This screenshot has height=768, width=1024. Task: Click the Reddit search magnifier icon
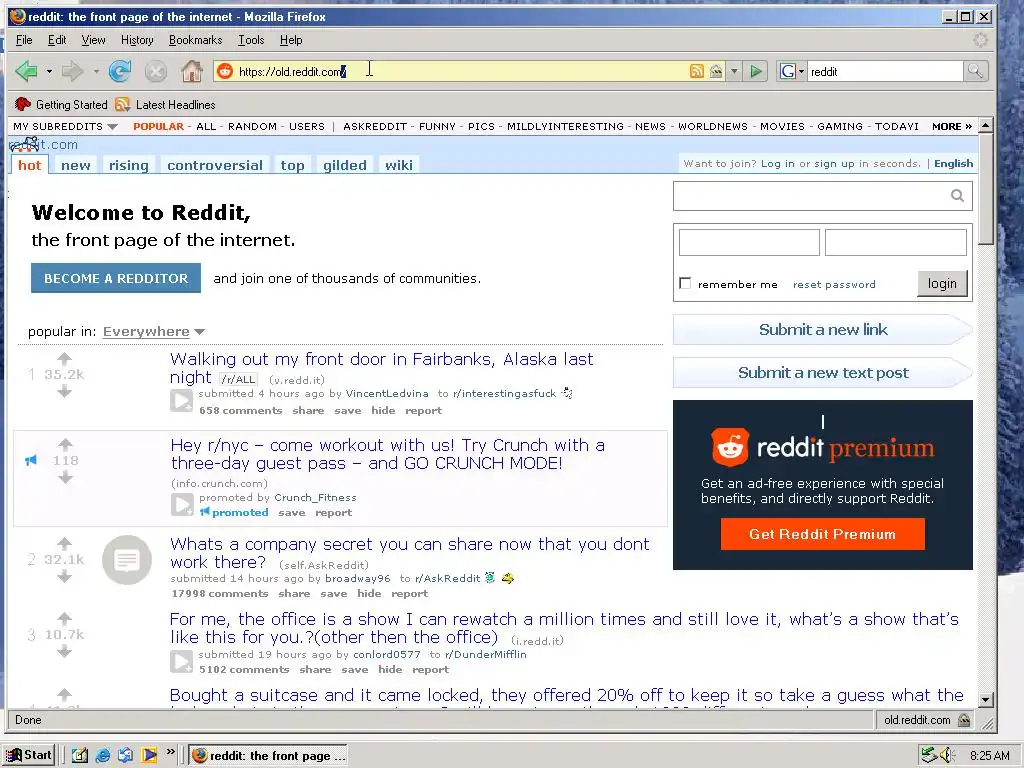click(x=957, y=195)
